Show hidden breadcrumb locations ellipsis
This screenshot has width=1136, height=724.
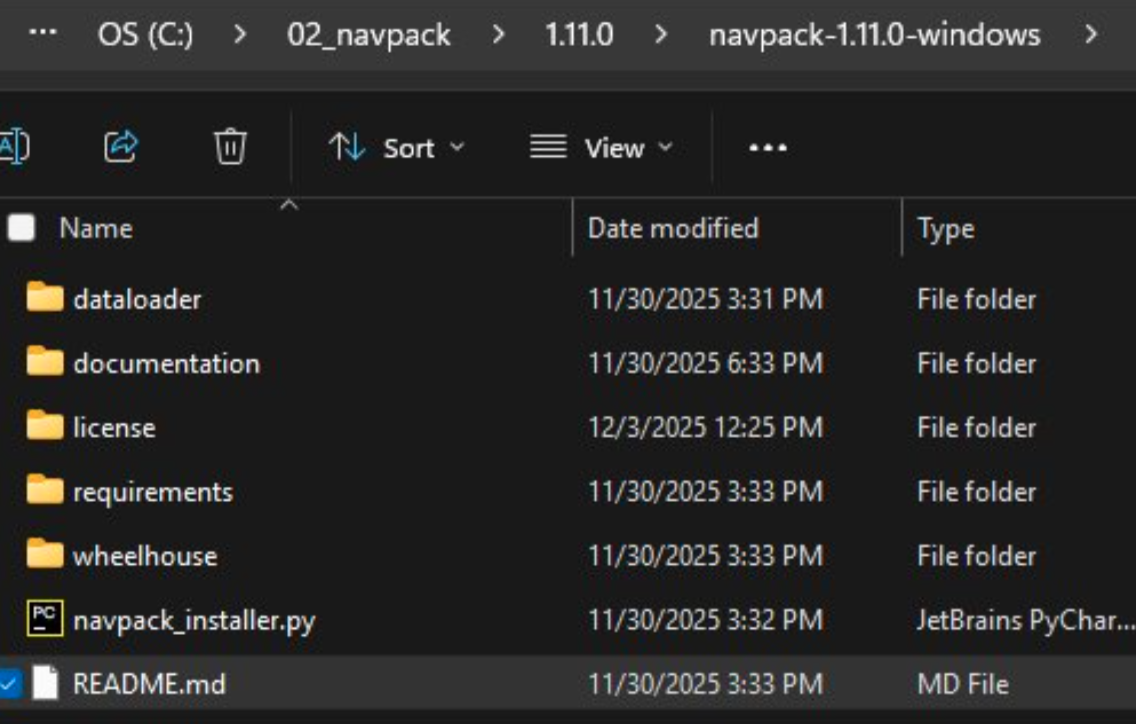point(43,32)
